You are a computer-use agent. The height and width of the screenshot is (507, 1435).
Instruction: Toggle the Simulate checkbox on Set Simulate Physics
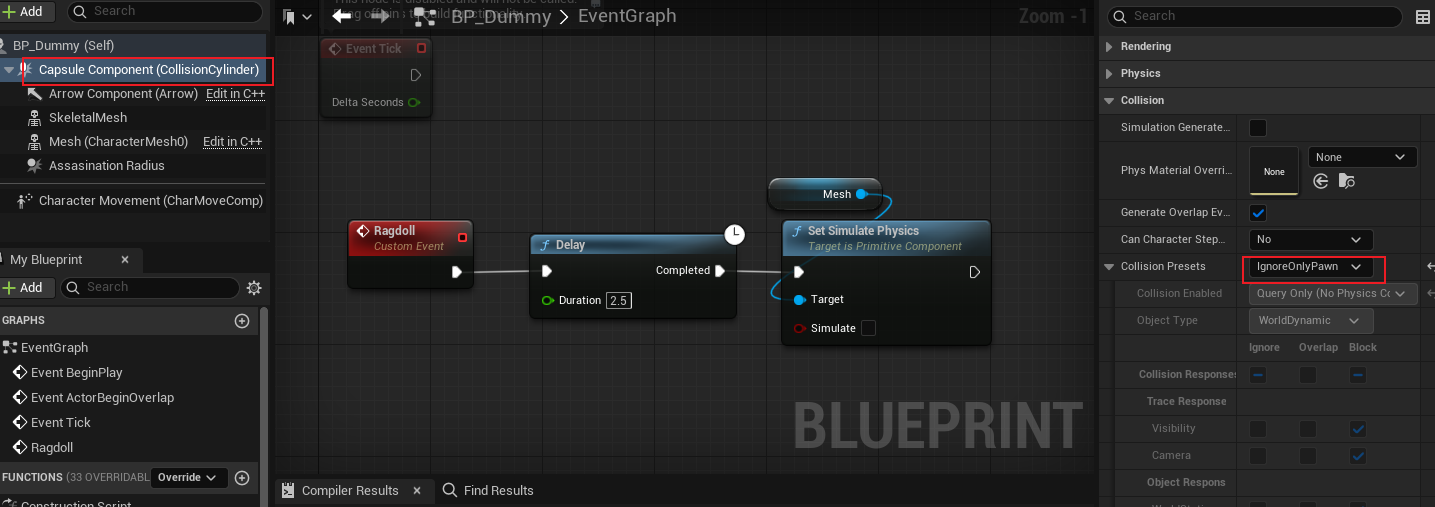tap(869, 328)
